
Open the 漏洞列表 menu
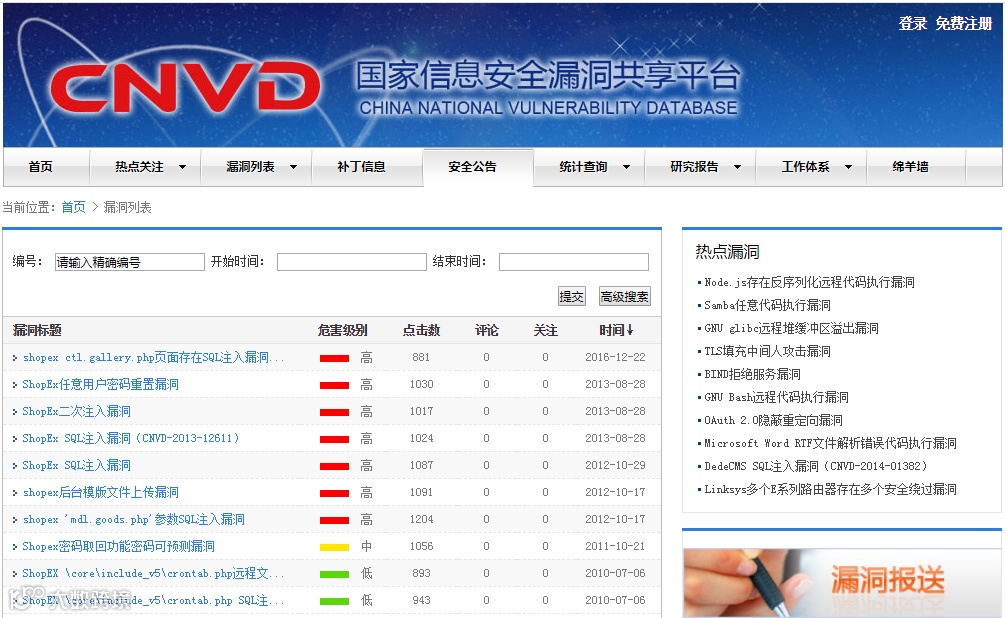click(250, 167)
